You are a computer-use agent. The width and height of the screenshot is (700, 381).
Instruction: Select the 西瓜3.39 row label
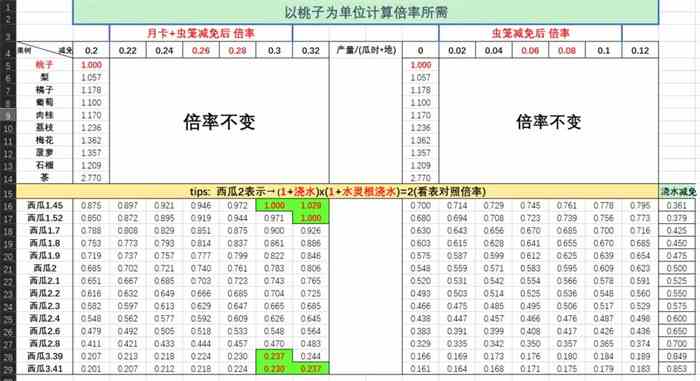pos(45,356)
